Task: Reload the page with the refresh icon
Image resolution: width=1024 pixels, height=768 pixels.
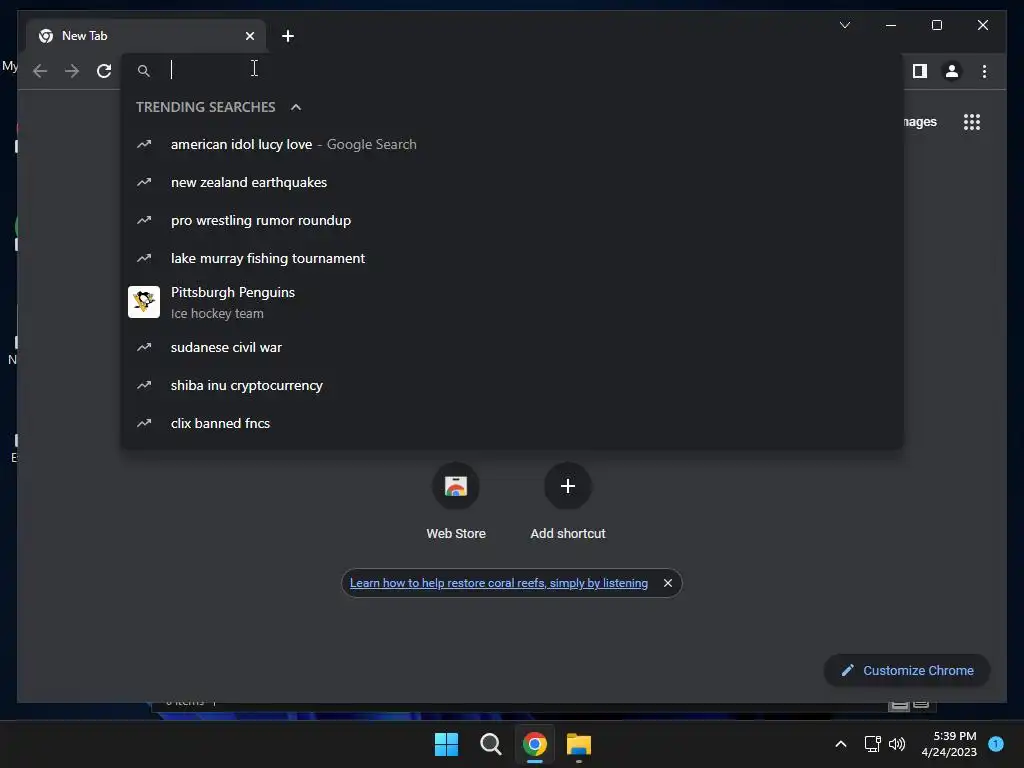Action: click(104, 71)
